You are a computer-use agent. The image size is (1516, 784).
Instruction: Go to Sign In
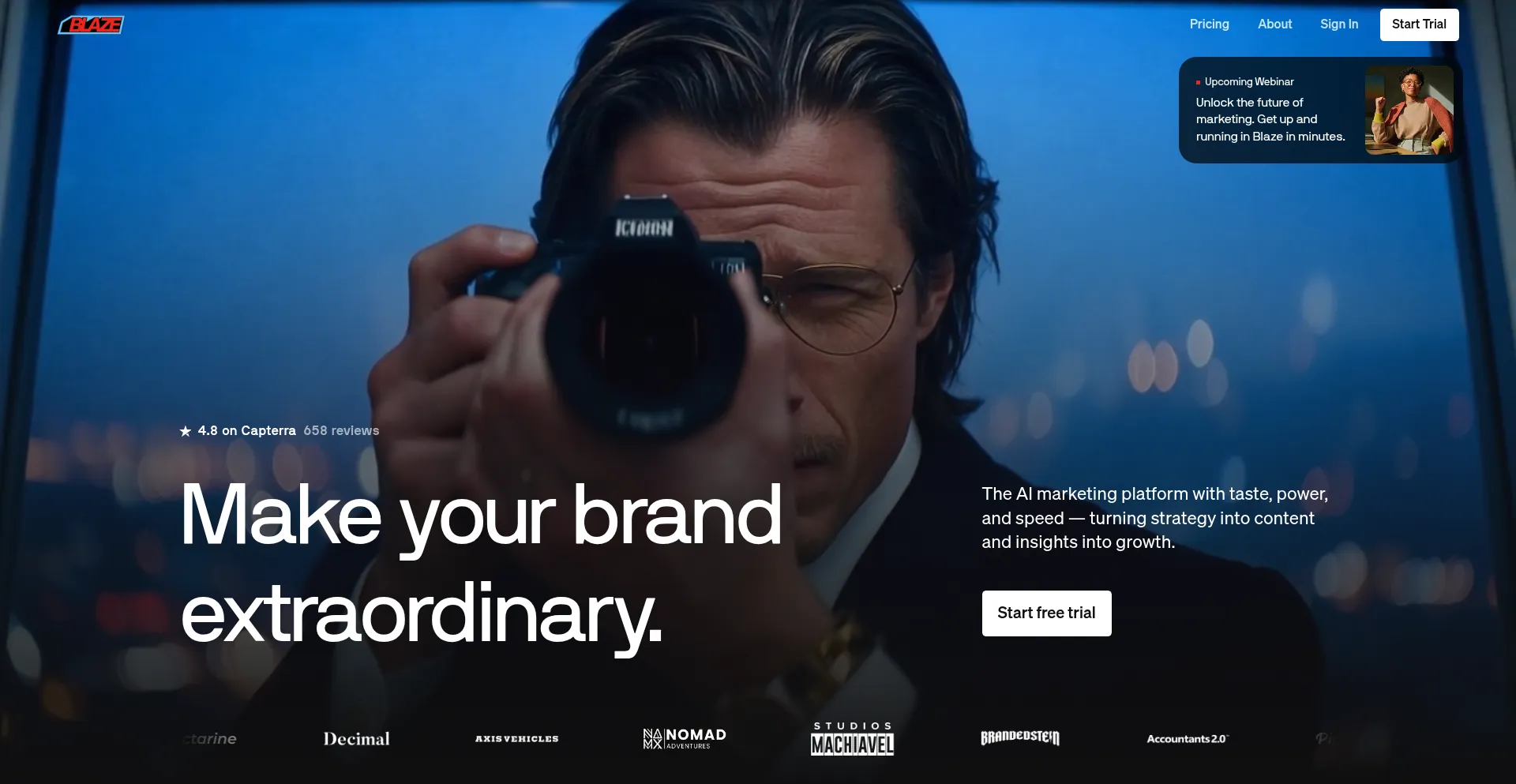click(x=1339, y=24)
